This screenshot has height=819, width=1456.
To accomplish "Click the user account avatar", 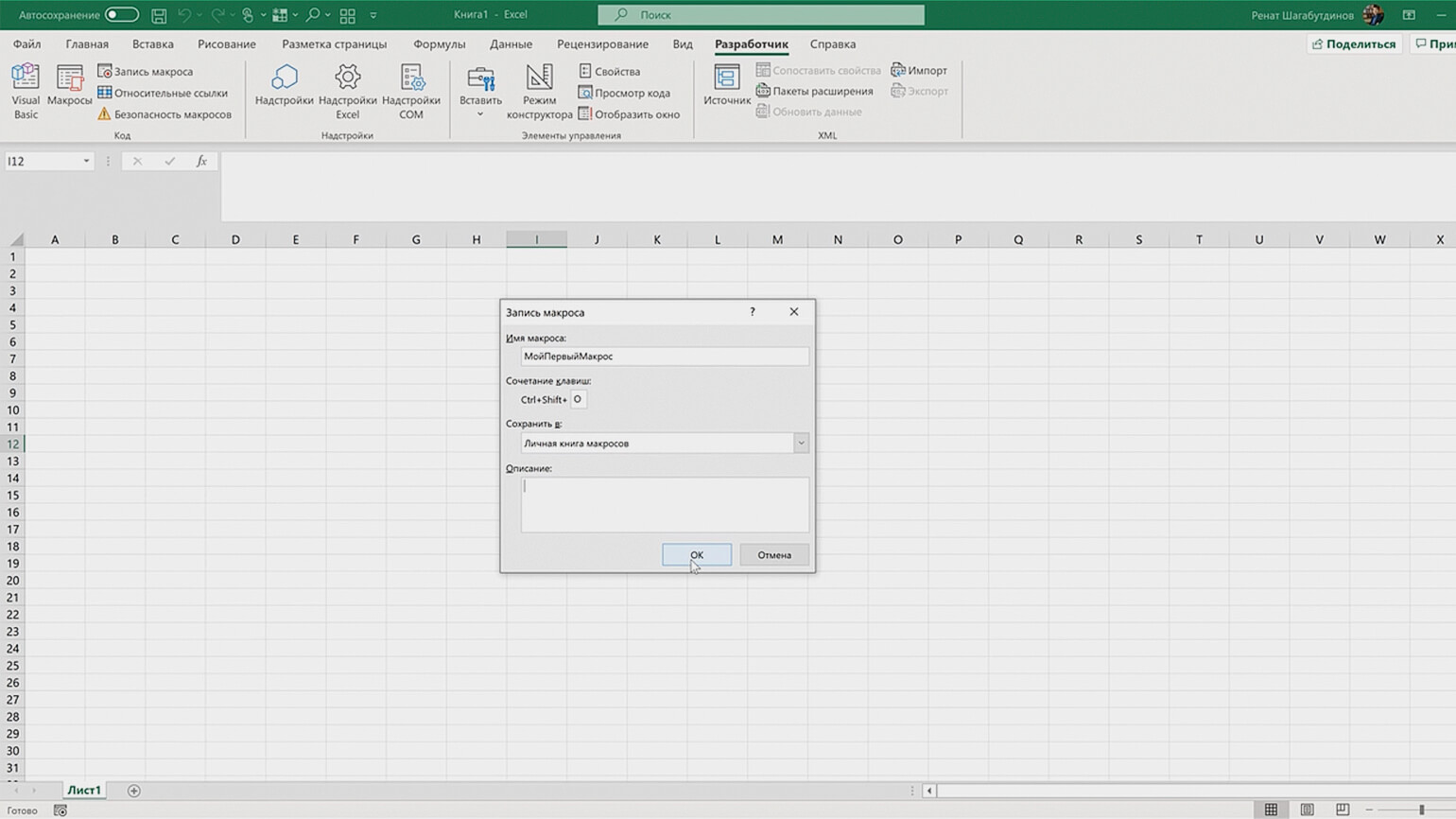I will 1374,15.
